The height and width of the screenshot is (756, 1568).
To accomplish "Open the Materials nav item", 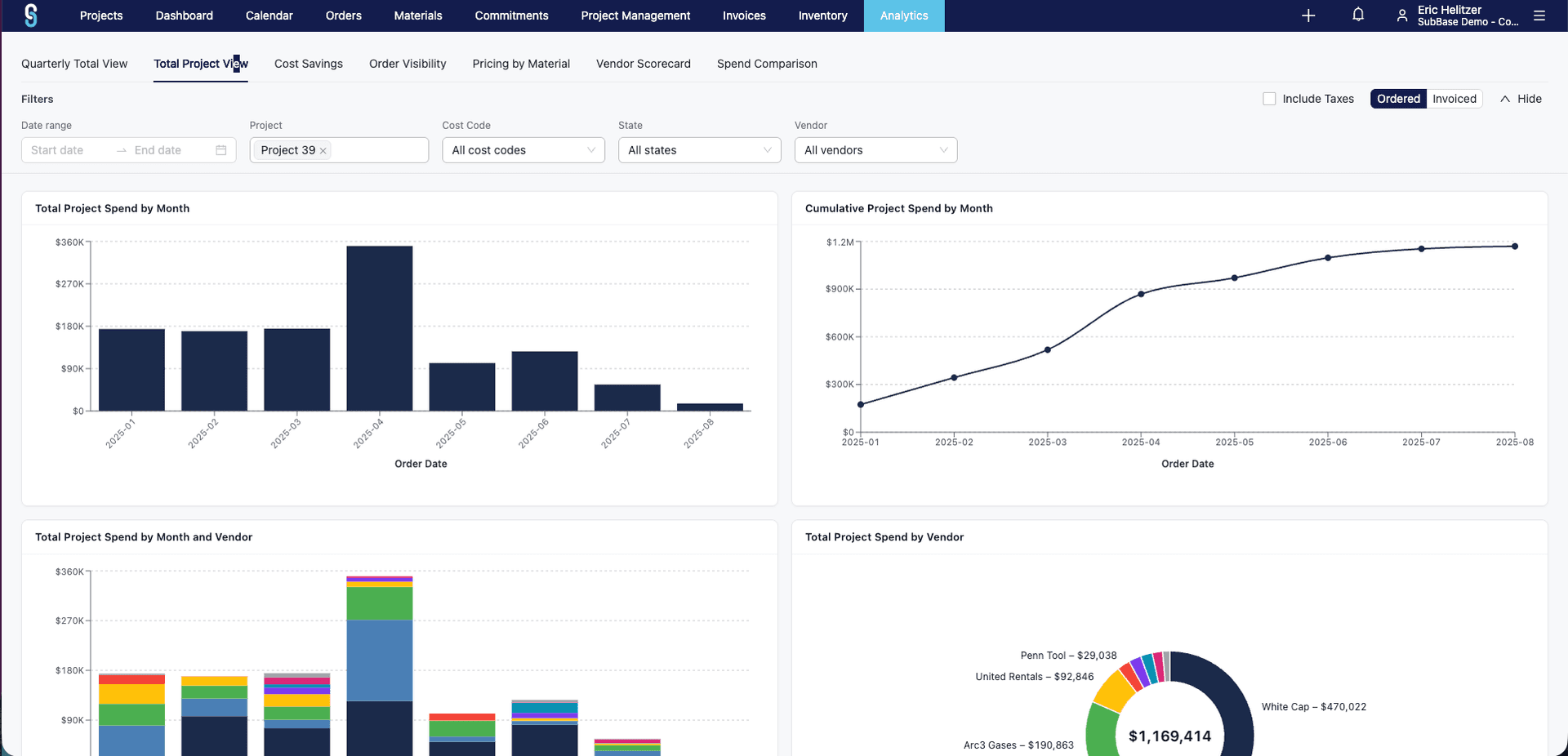I will coord(418,16).
